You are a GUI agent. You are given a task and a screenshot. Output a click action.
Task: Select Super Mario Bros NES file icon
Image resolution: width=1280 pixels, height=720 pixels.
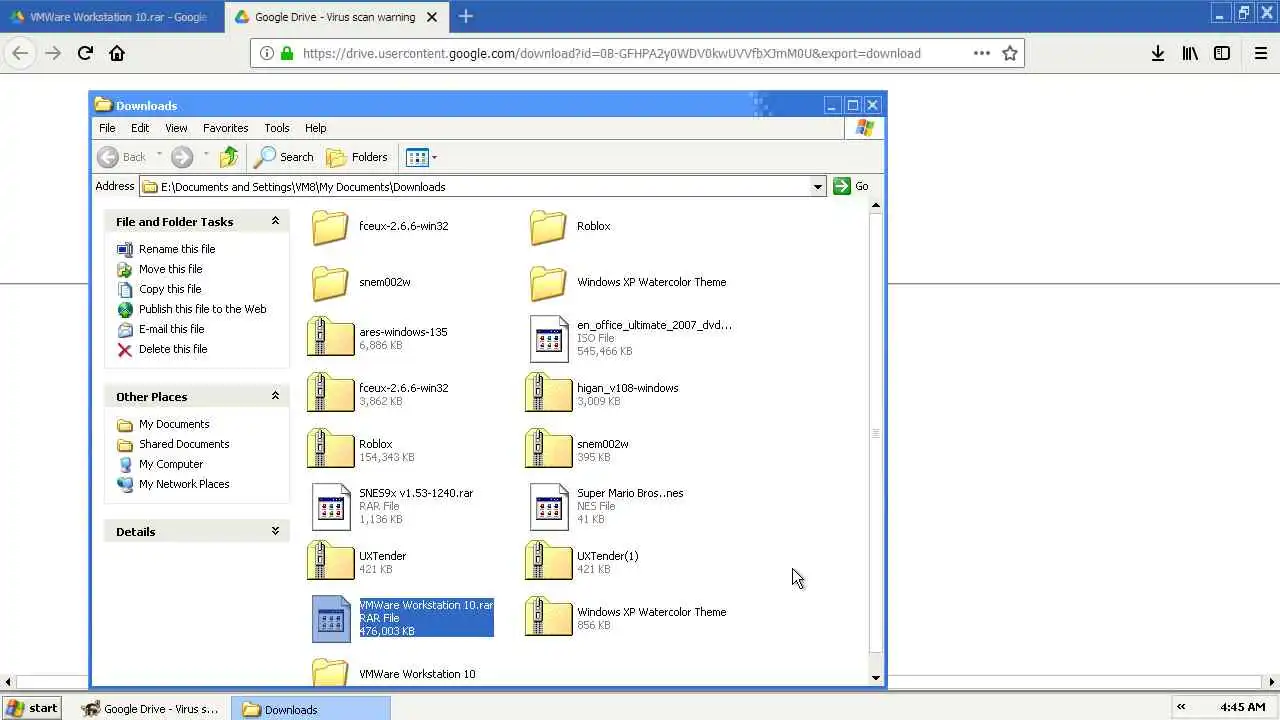(x=549, y=506)
